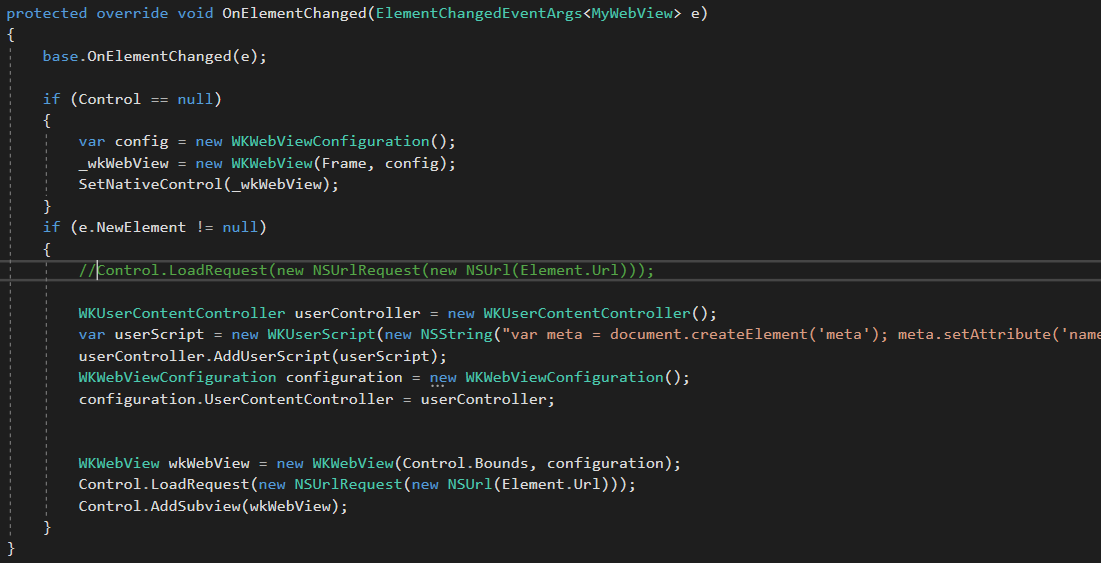
Task: Click the 'protected' keyword in the method signature
Action: tap(46, 13)
